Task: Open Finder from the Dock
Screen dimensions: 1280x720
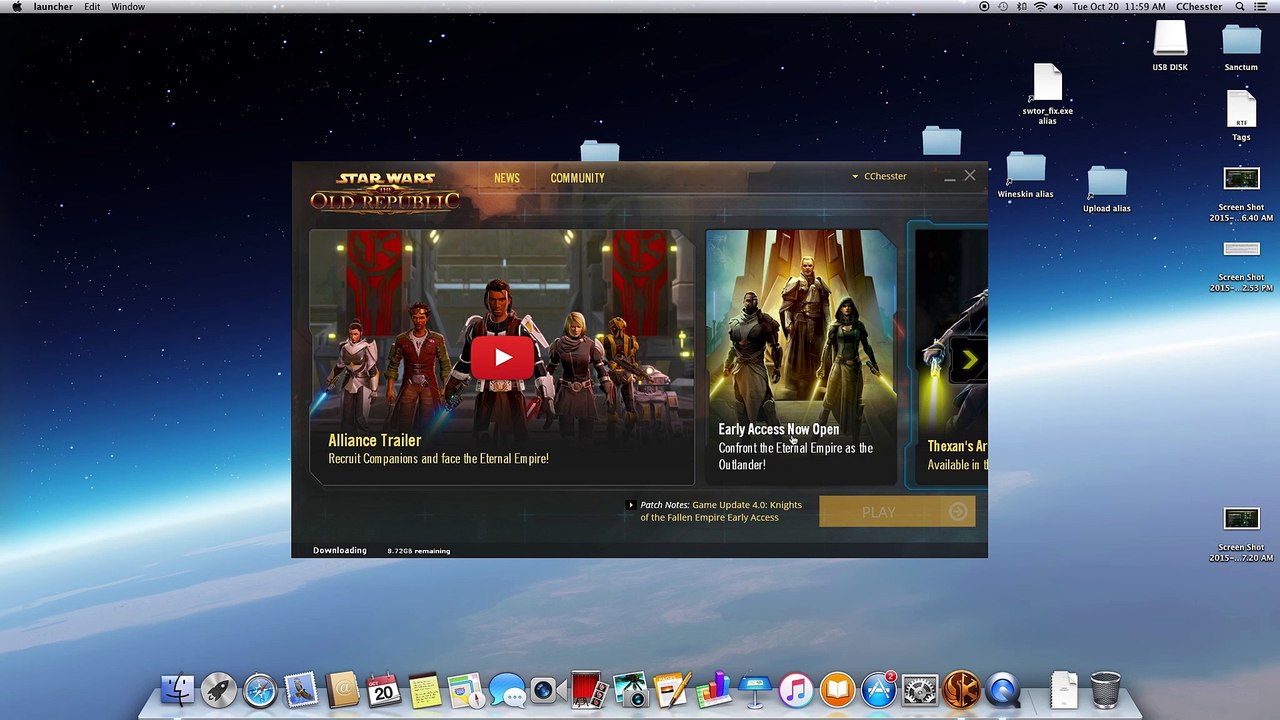Action: [x=177, y=689]
